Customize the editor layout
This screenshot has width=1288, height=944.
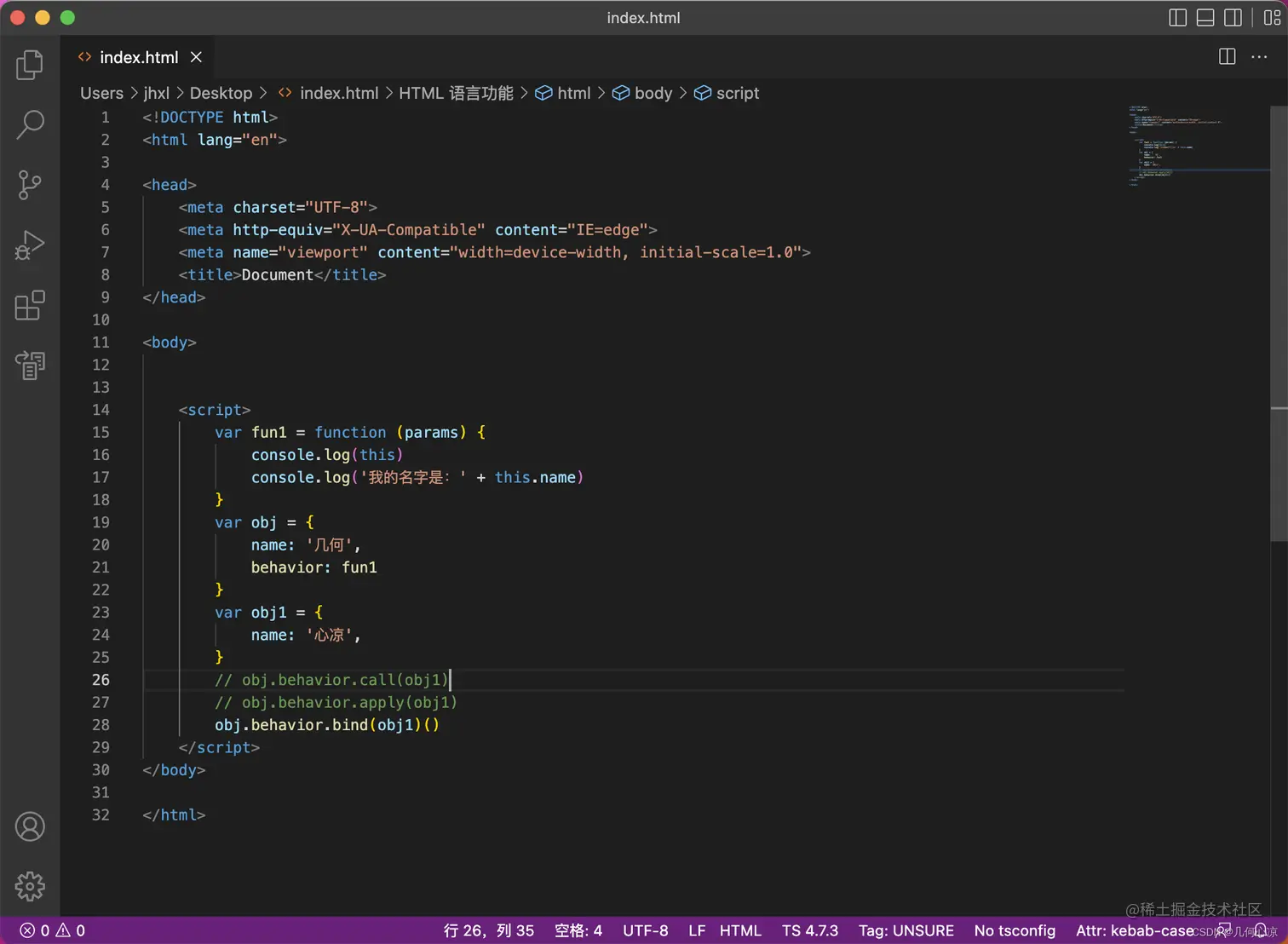(x=1272, y=18)
